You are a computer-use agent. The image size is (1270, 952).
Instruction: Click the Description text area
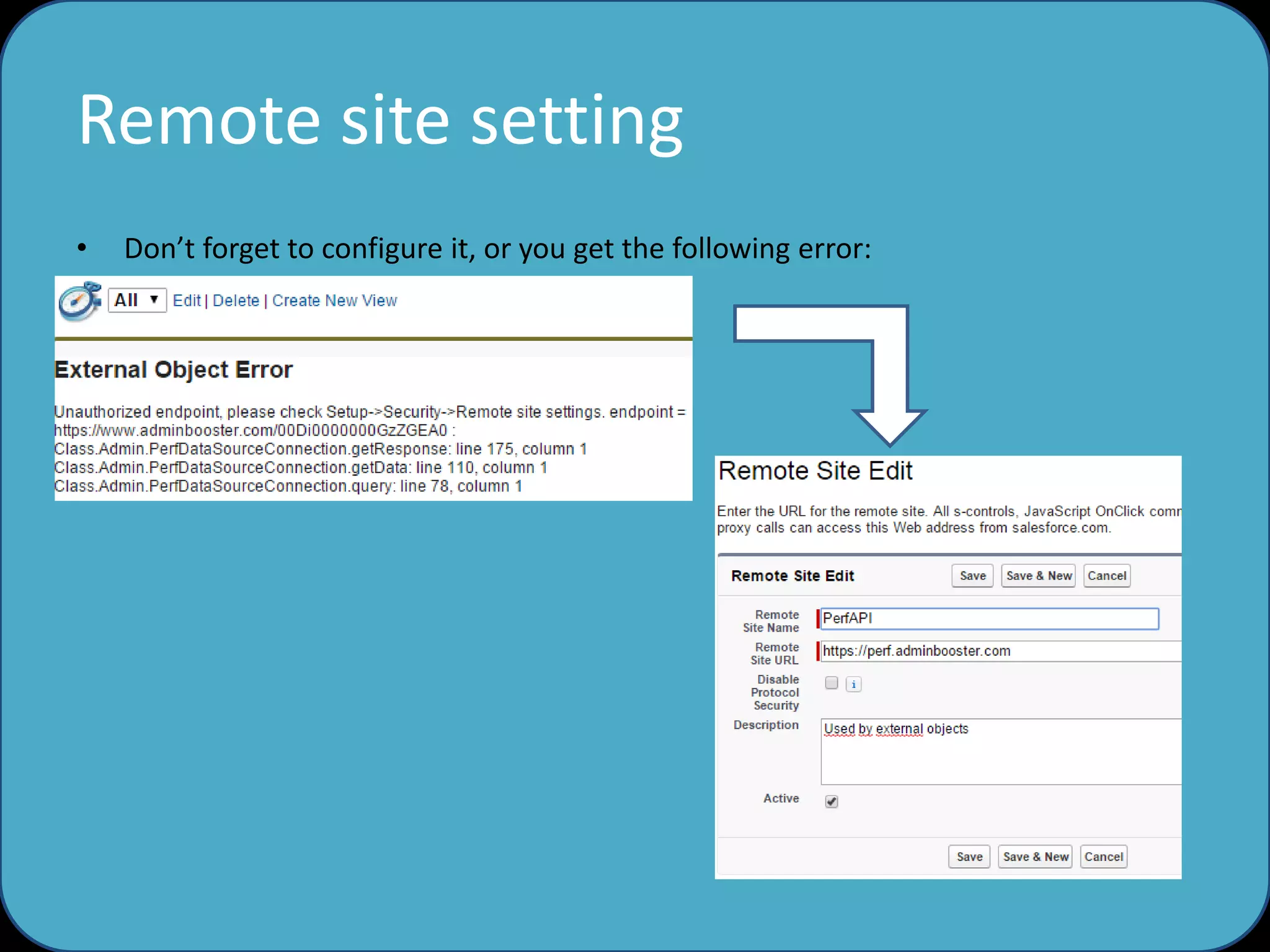pyautogui.click(x=1001, y=752)
